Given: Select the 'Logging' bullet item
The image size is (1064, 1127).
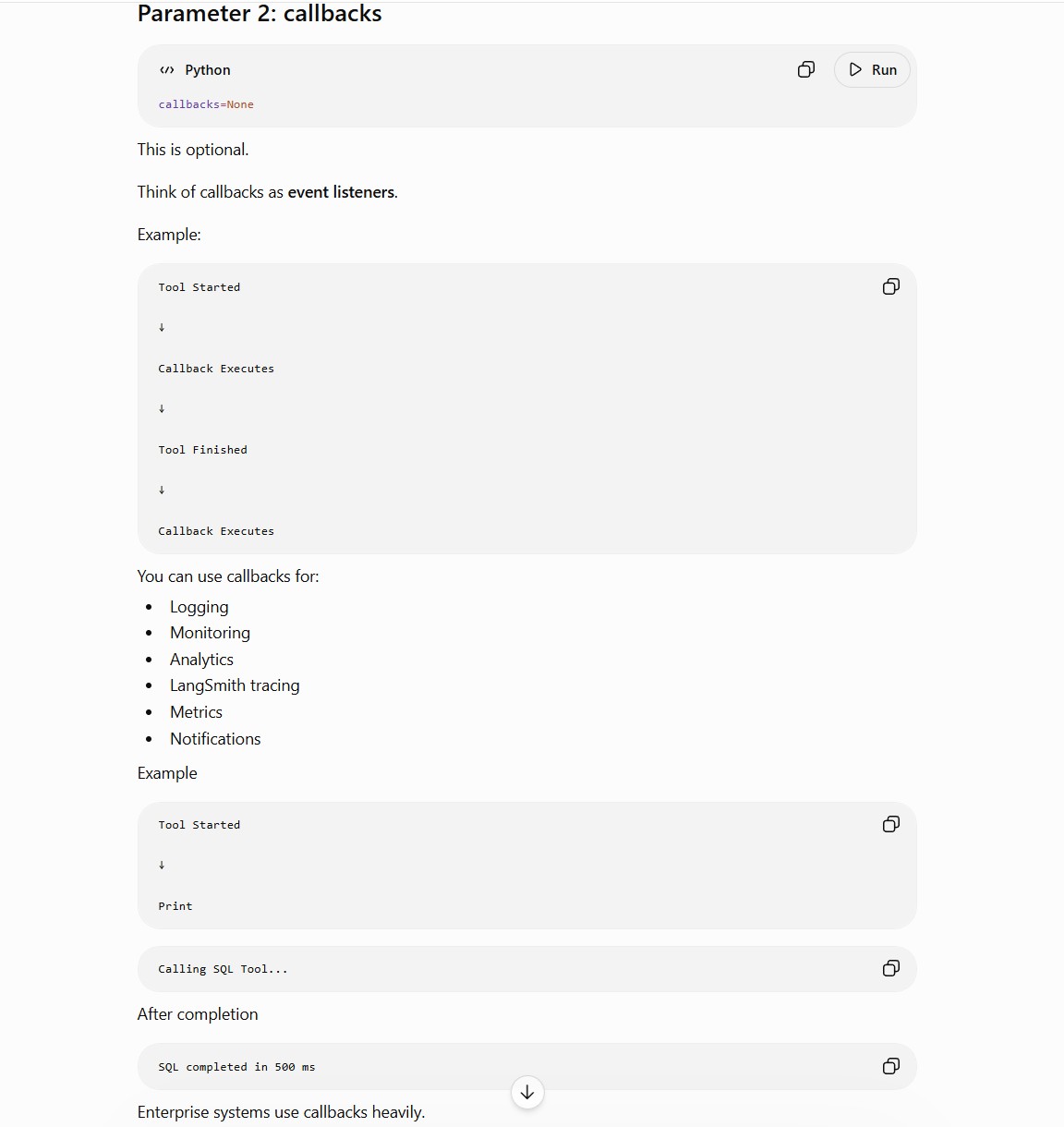Looking at the screenshot, I should 199,607.
